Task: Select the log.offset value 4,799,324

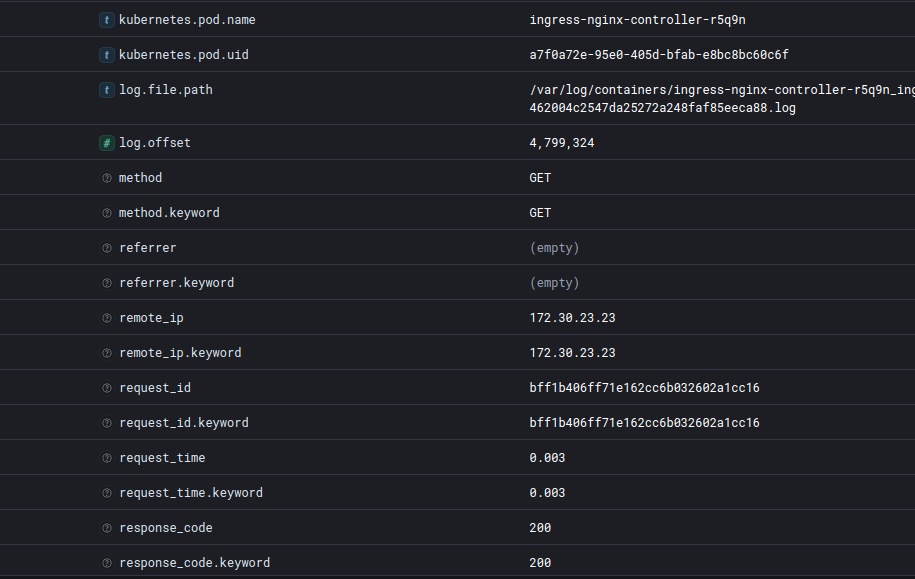Action: [x=562, y=143]
